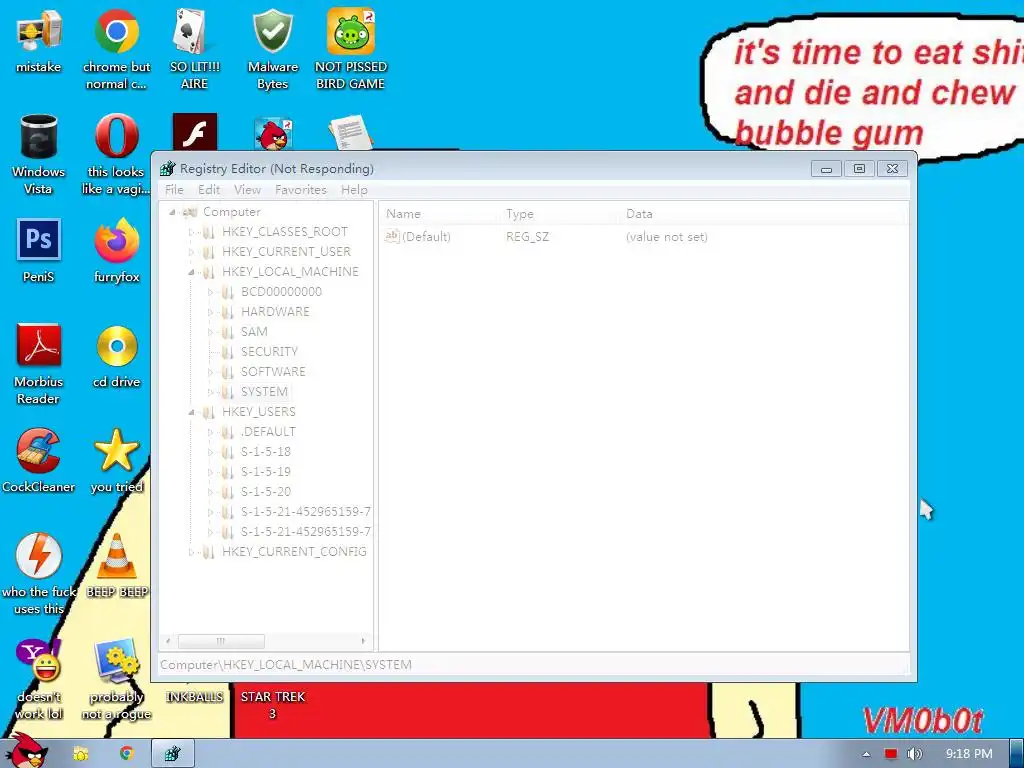Minimize the Registry Editor window
The height and width of the screenshot is (768, 1024).
tap(826, 168)
